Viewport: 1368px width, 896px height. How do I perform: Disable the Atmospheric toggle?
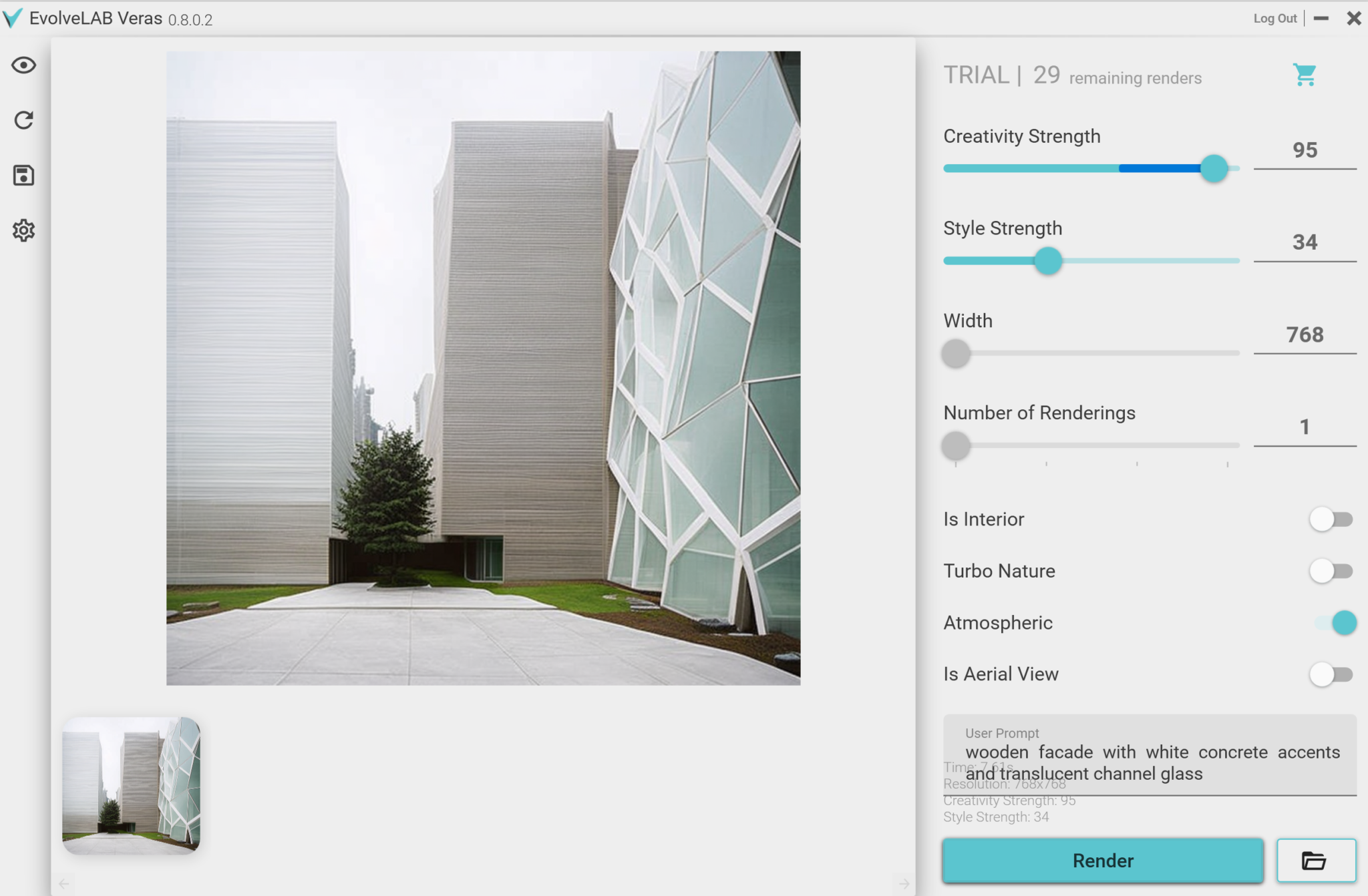pyautogui.click(x=1344, y=623)
